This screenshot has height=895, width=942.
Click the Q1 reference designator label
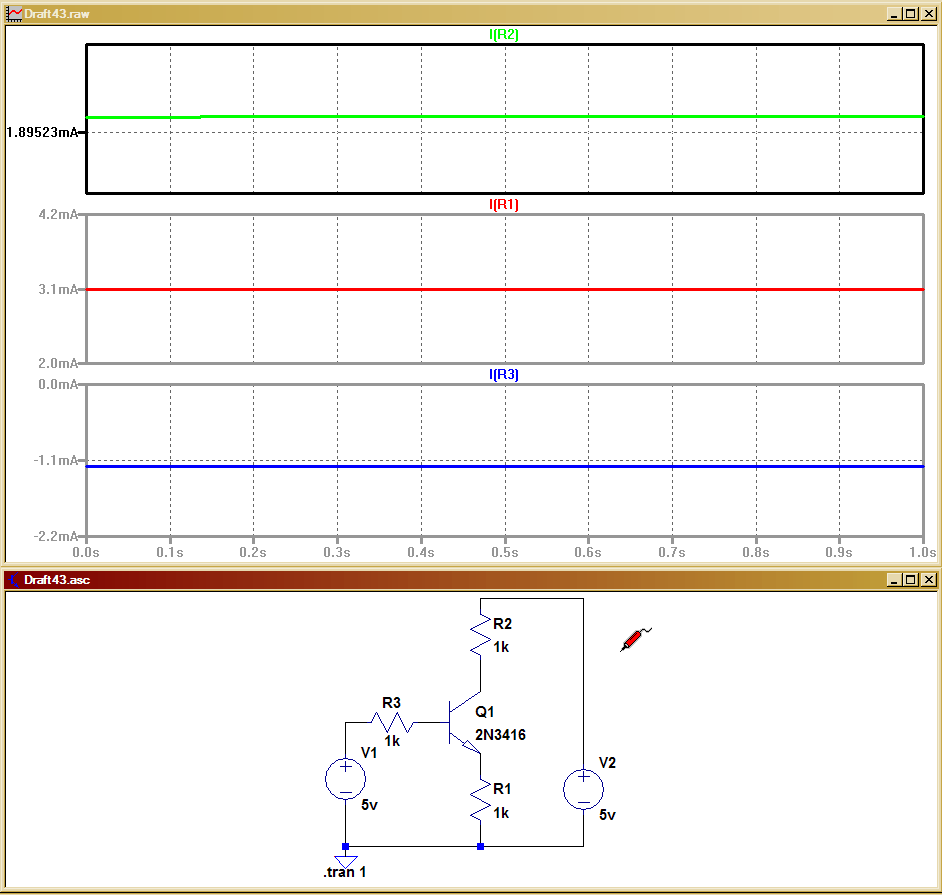tap(485, 712)
